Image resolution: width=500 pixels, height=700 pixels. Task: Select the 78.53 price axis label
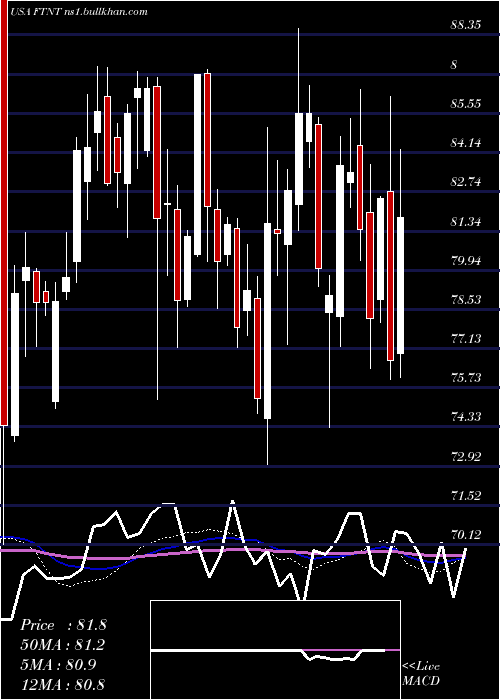tap(466, 300)
